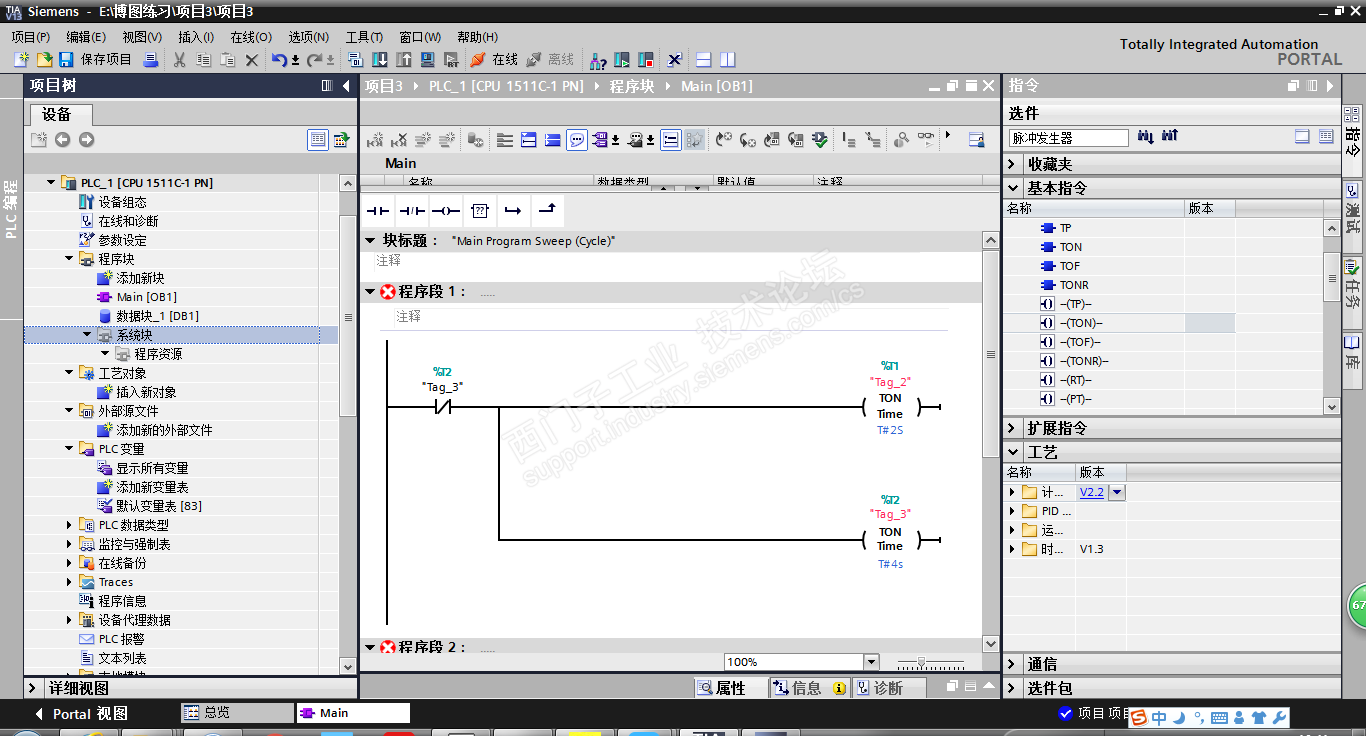Click the new project icon in toolbar
This screenshot has width=1366, height=736.
(x=21, y=60)
